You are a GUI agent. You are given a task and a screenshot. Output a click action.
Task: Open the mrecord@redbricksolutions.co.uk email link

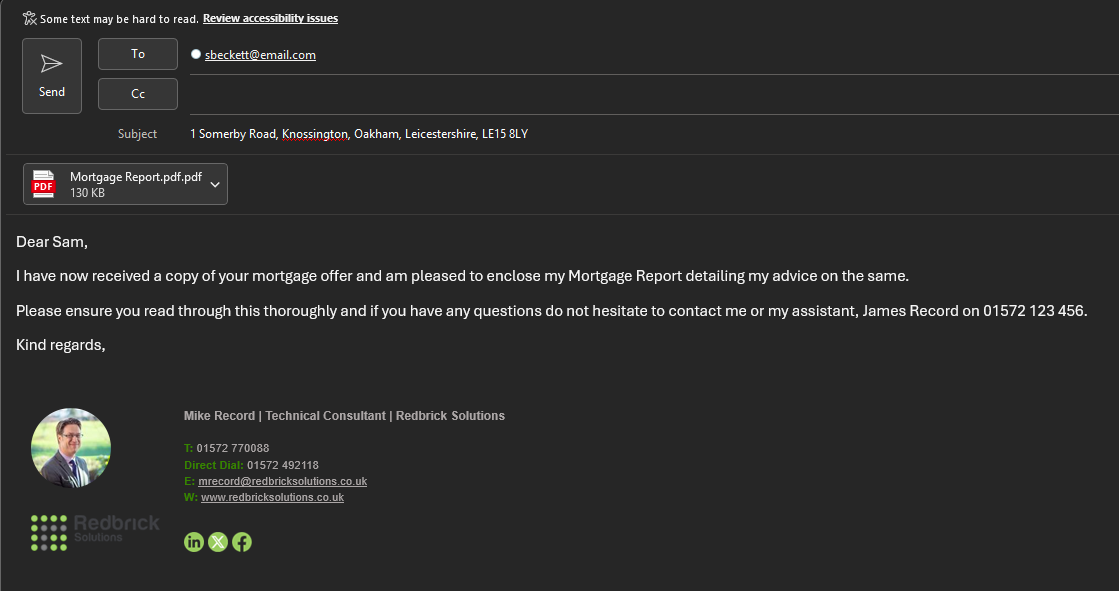pyautogui.click(x=283, y=482)
